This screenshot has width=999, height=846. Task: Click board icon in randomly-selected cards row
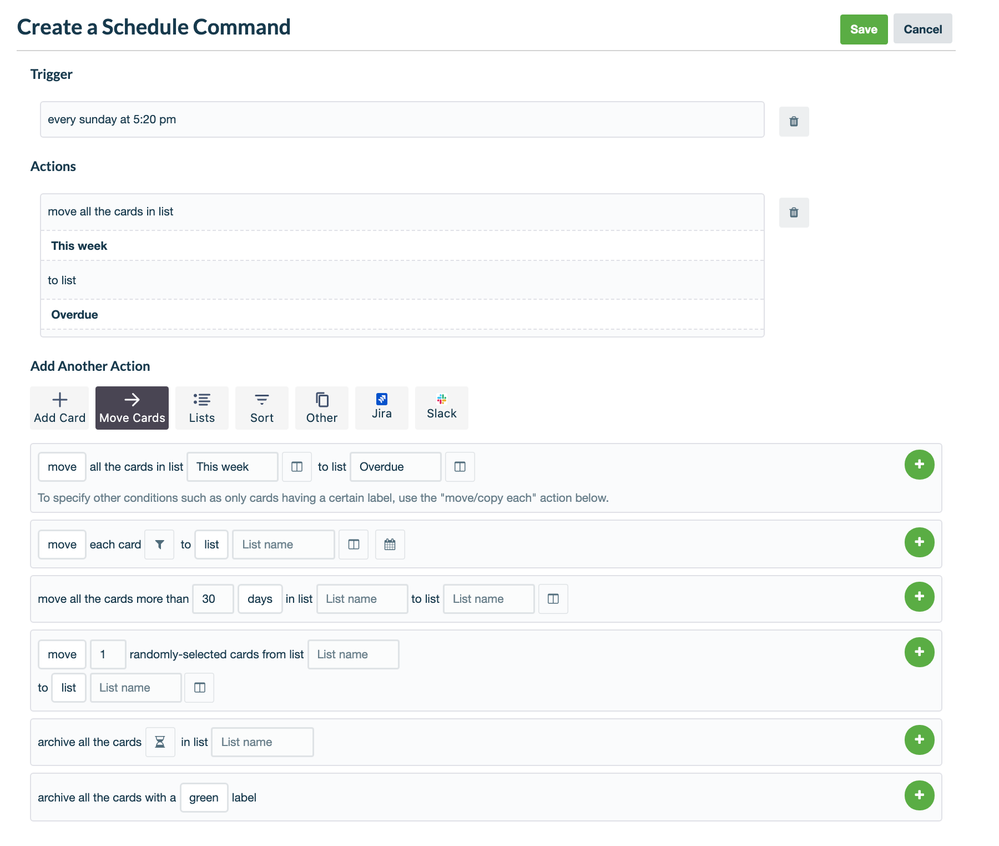click(x=199, y=688)
